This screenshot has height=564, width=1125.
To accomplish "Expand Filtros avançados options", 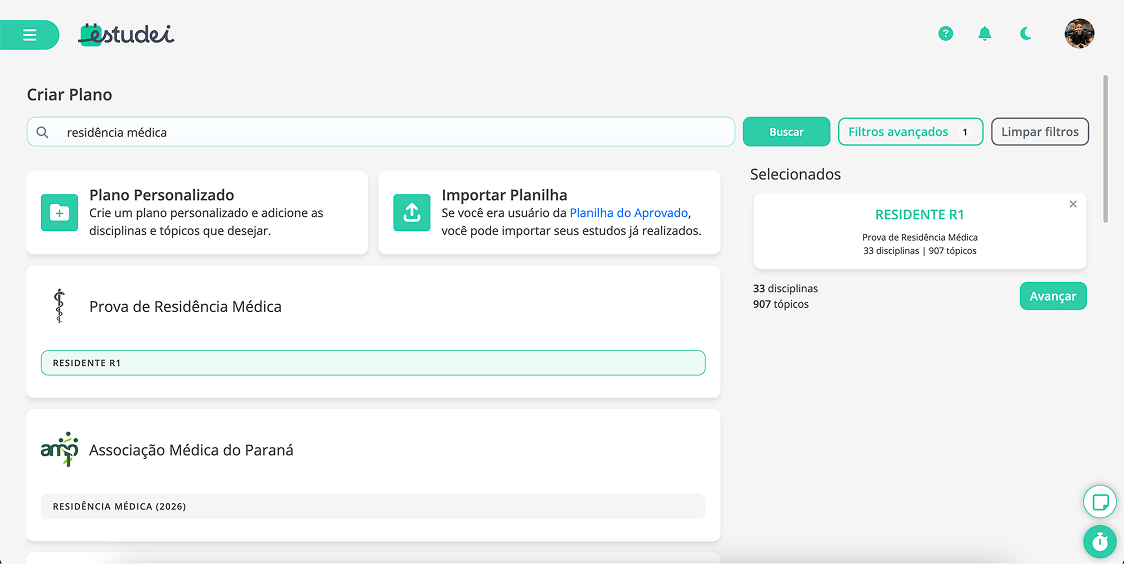I will [910, 132].
